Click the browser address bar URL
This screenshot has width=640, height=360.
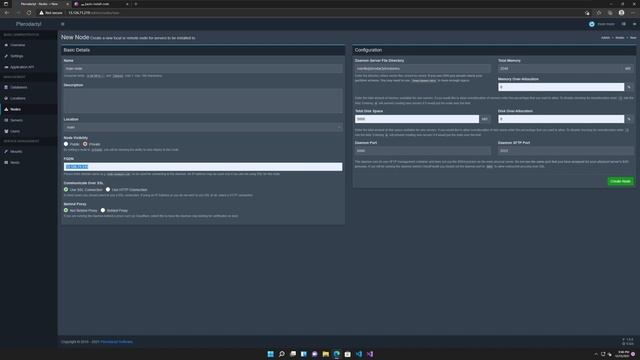point(94,13)
